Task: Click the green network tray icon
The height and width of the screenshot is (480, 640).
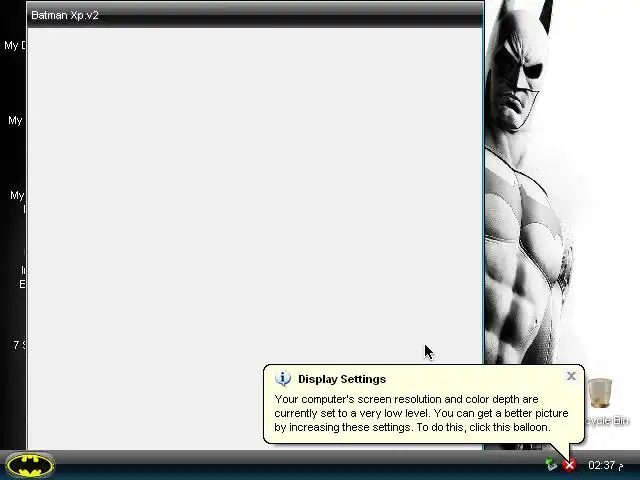Action: [x=551, y=464]
